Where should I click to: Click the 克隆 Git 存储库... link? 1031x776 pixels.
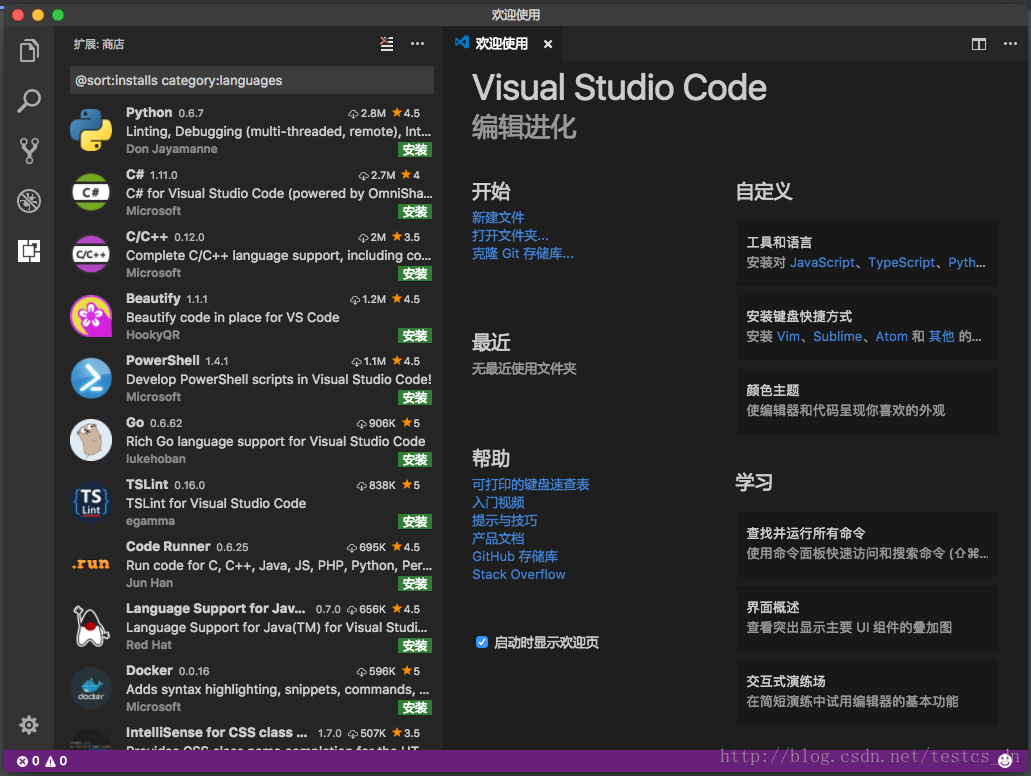[x=523, y=253]
